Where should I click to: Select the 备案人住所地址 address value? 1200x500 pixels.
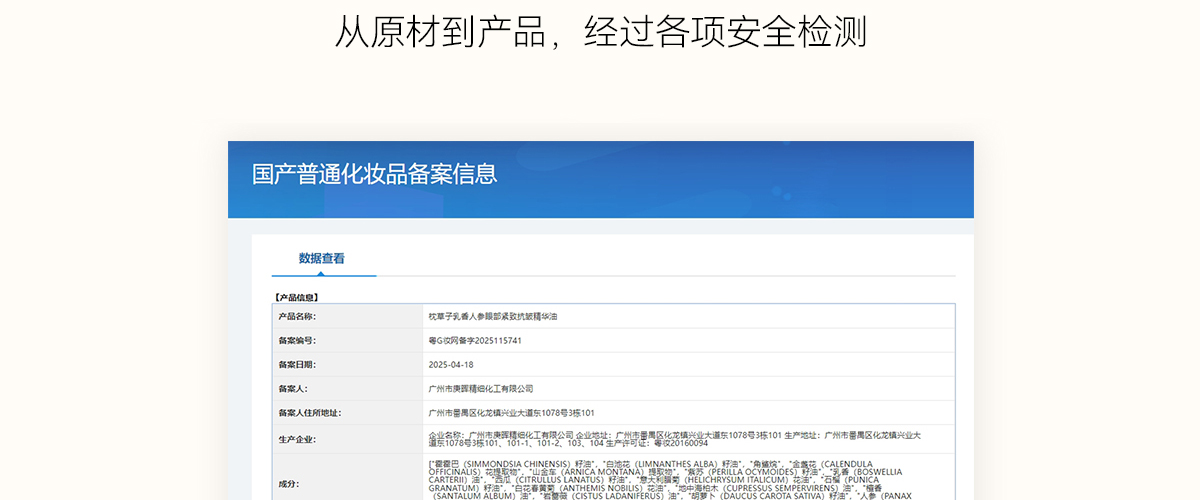click(511, 412)
